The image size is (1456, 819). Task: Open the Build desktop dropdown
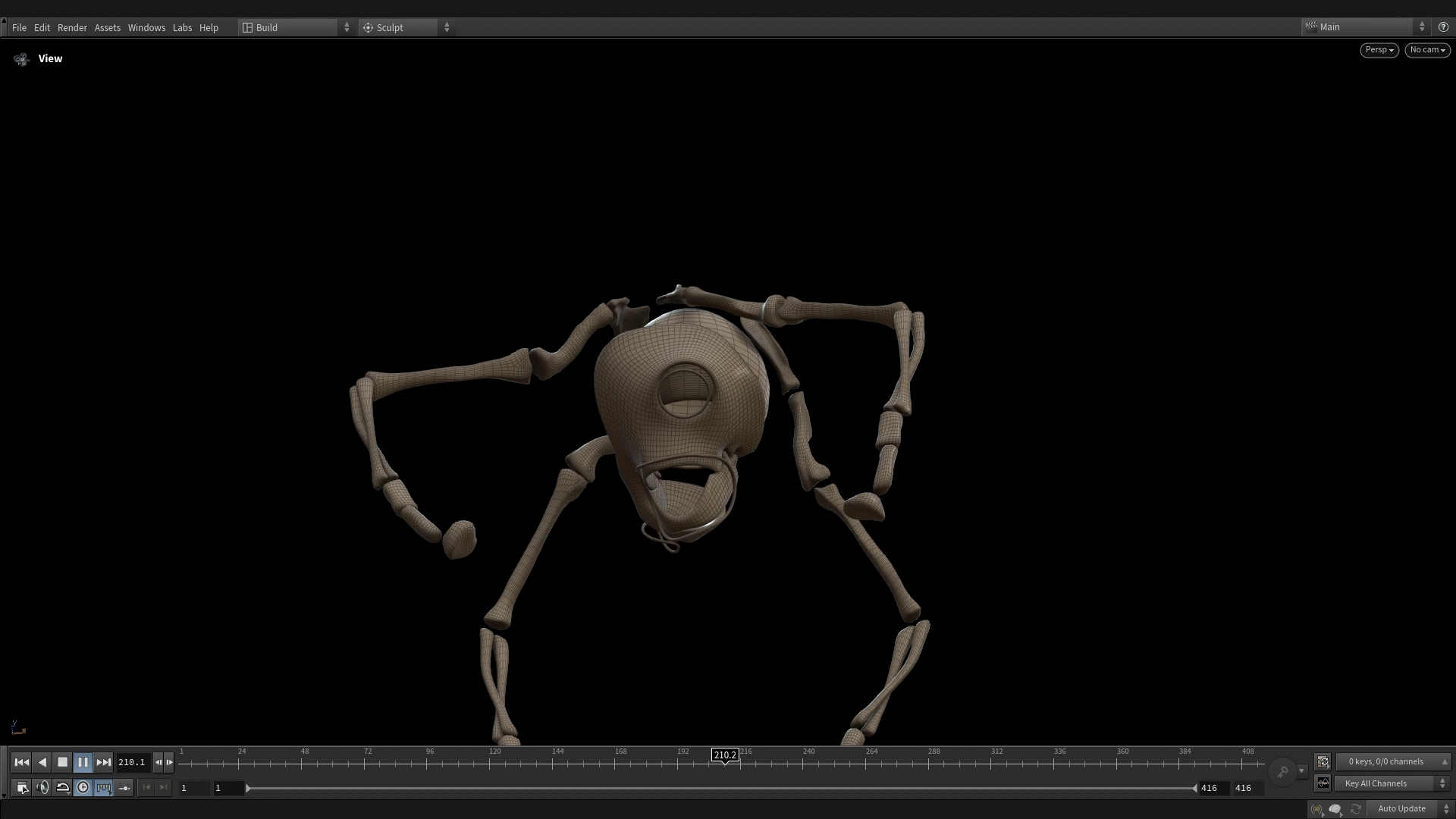(296, 27)
